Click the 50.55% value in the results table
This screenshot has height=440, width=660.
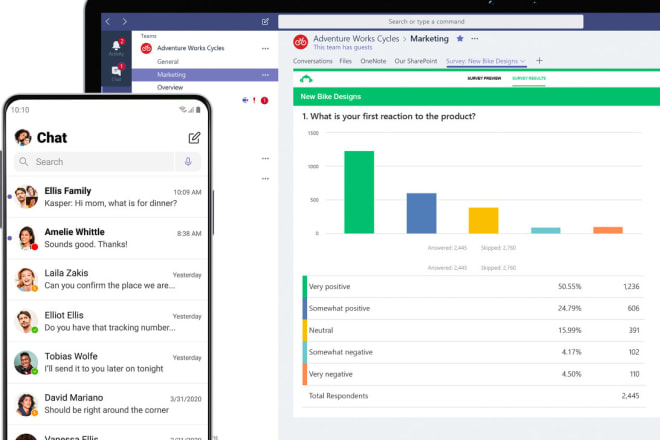[570, 287]
